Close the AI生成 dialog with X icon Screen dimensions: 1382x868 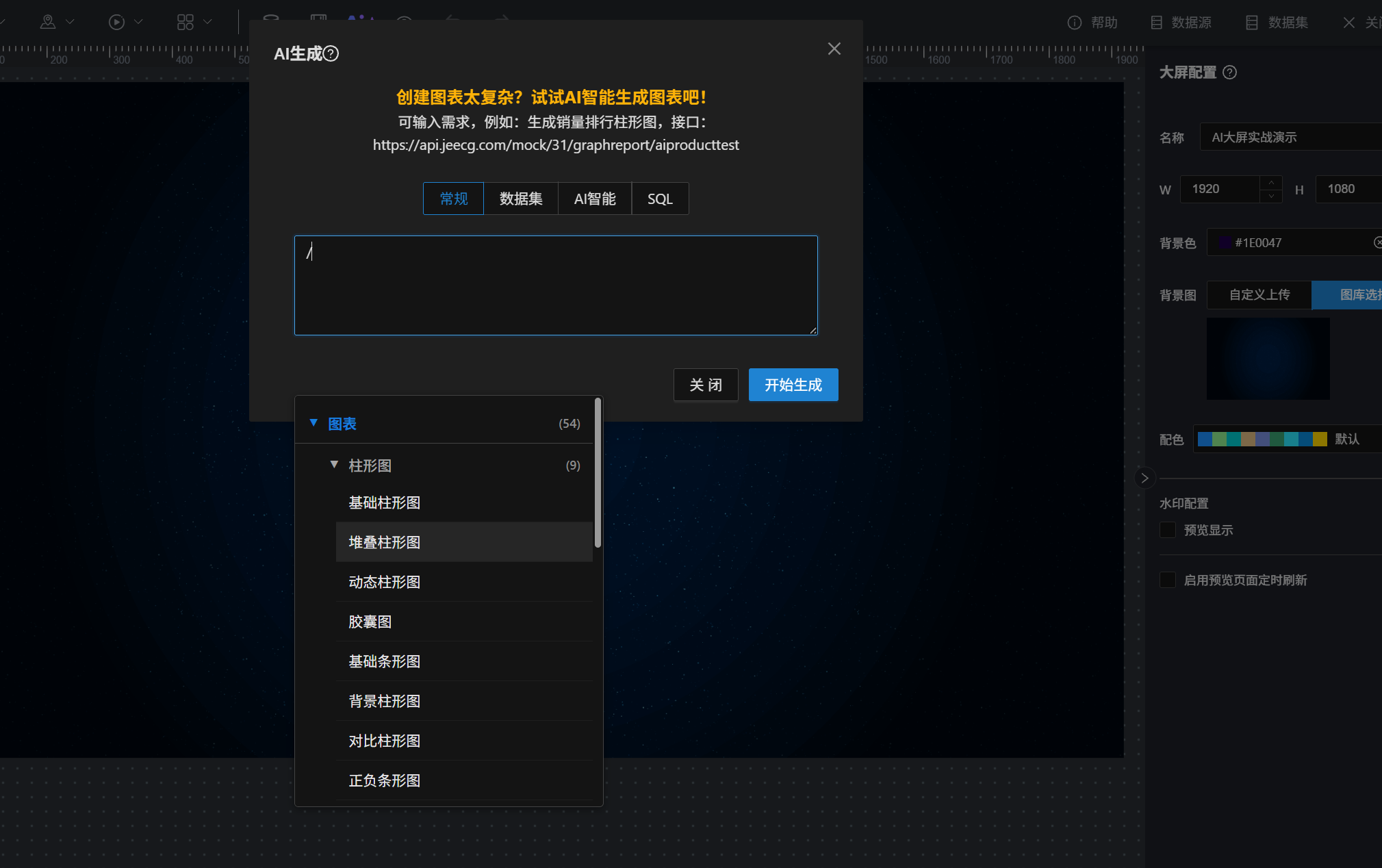click(834, 49)
